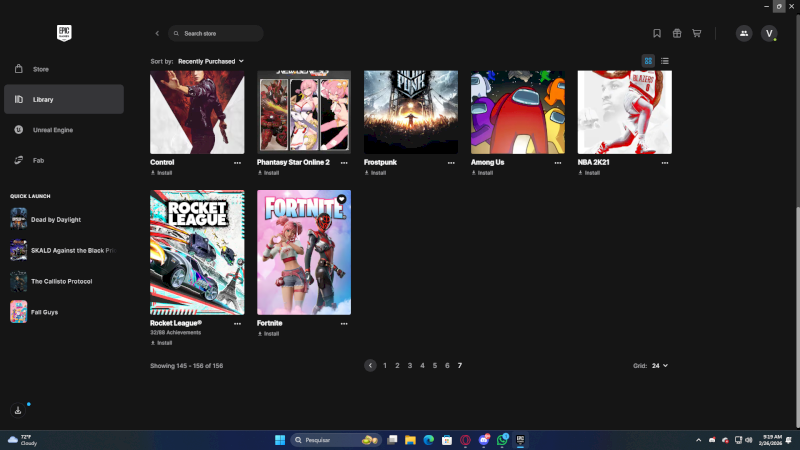Click the Rocket League 32/88 Achievements text
This screenshot has height=450, width=800.
[x=176, y=333]
